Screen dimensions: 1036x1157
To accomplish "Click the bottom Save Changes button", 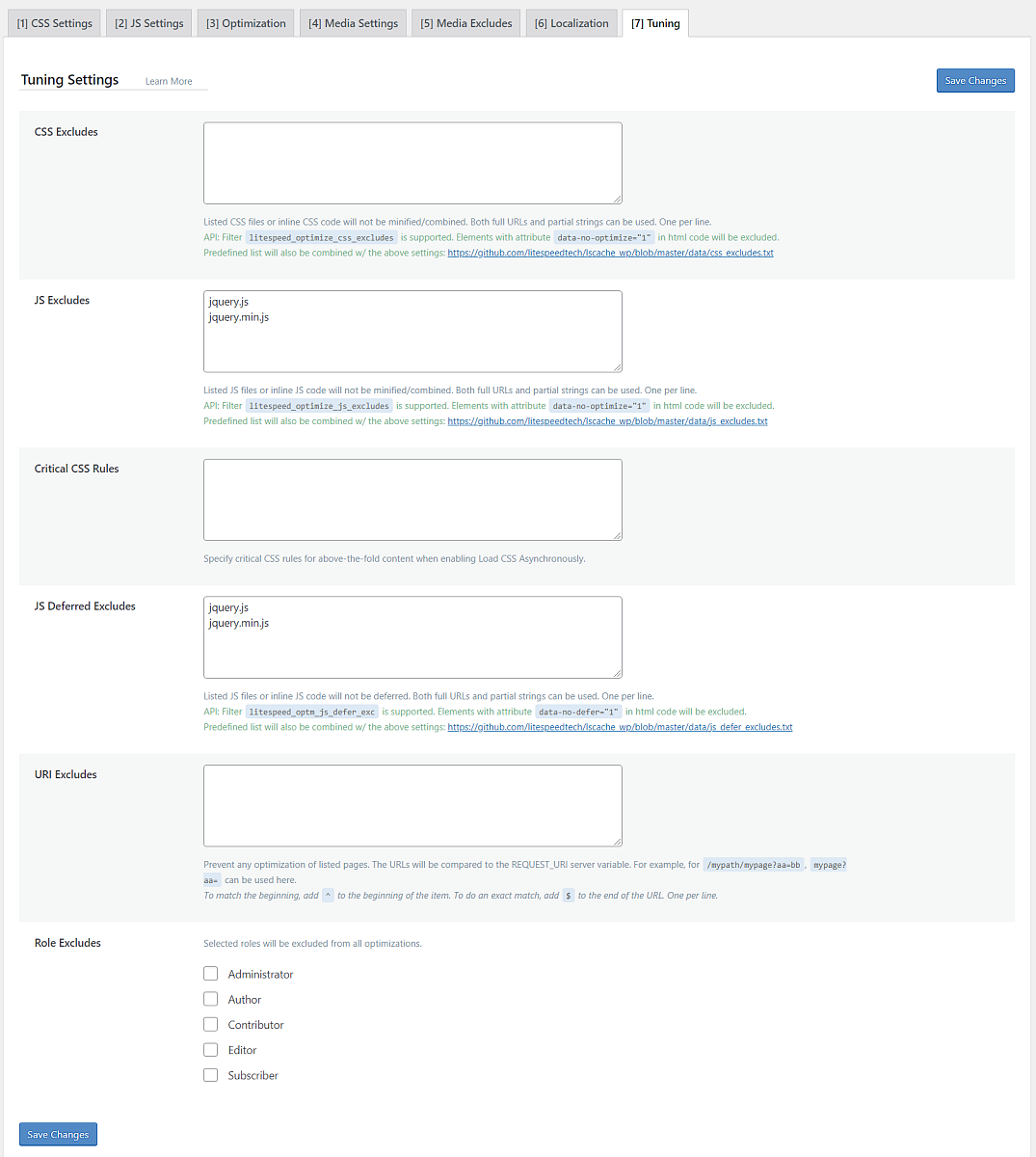I will pos(58,1134).
